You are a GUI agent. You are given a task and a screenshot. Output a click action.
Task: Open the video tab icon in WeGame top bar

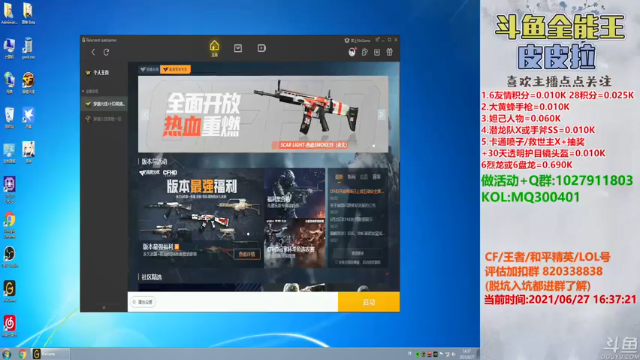click(x=262, y=48)
